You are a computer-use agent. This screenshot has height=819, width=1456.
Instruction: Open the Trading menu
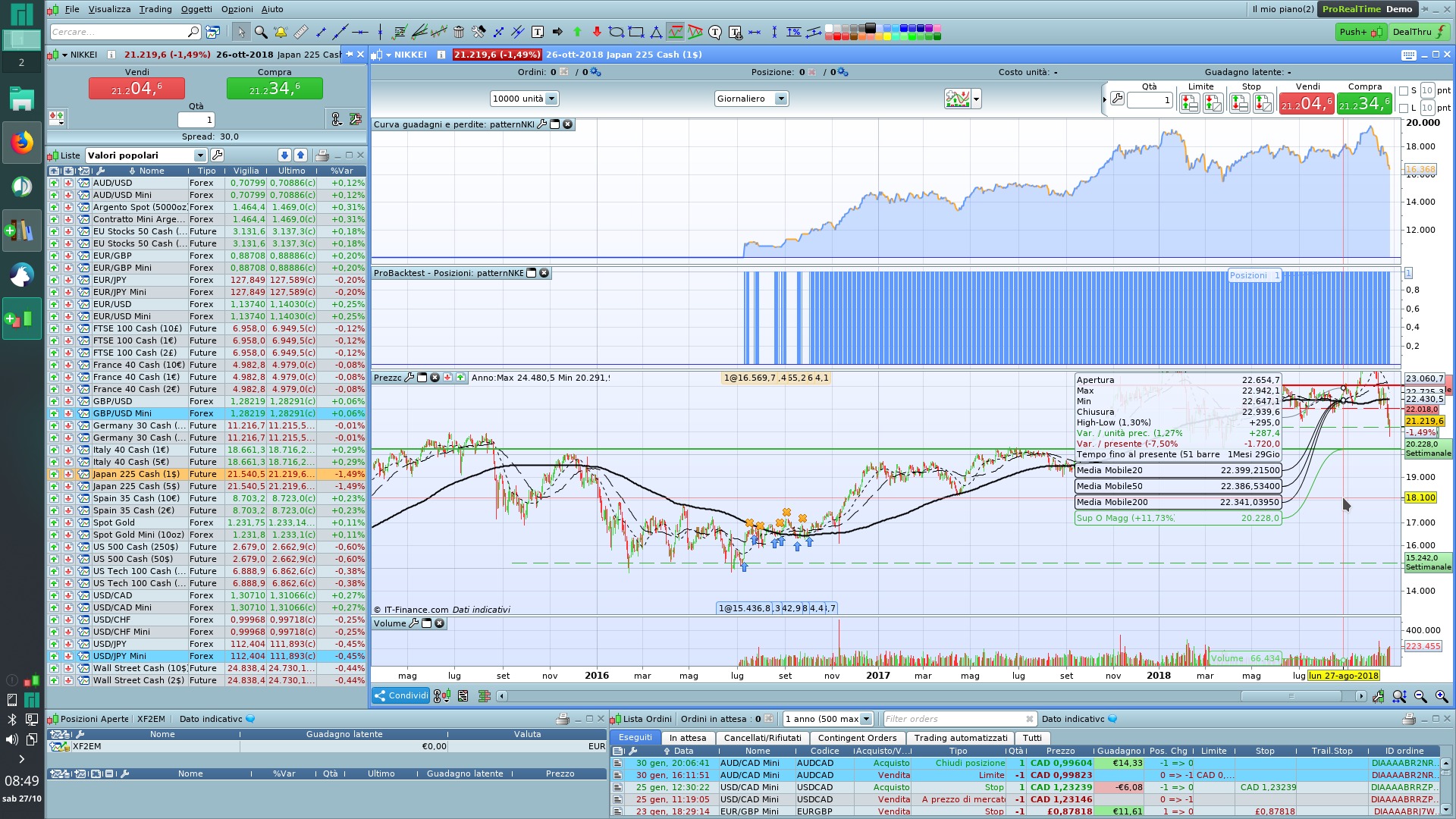(x=155, y=9)
